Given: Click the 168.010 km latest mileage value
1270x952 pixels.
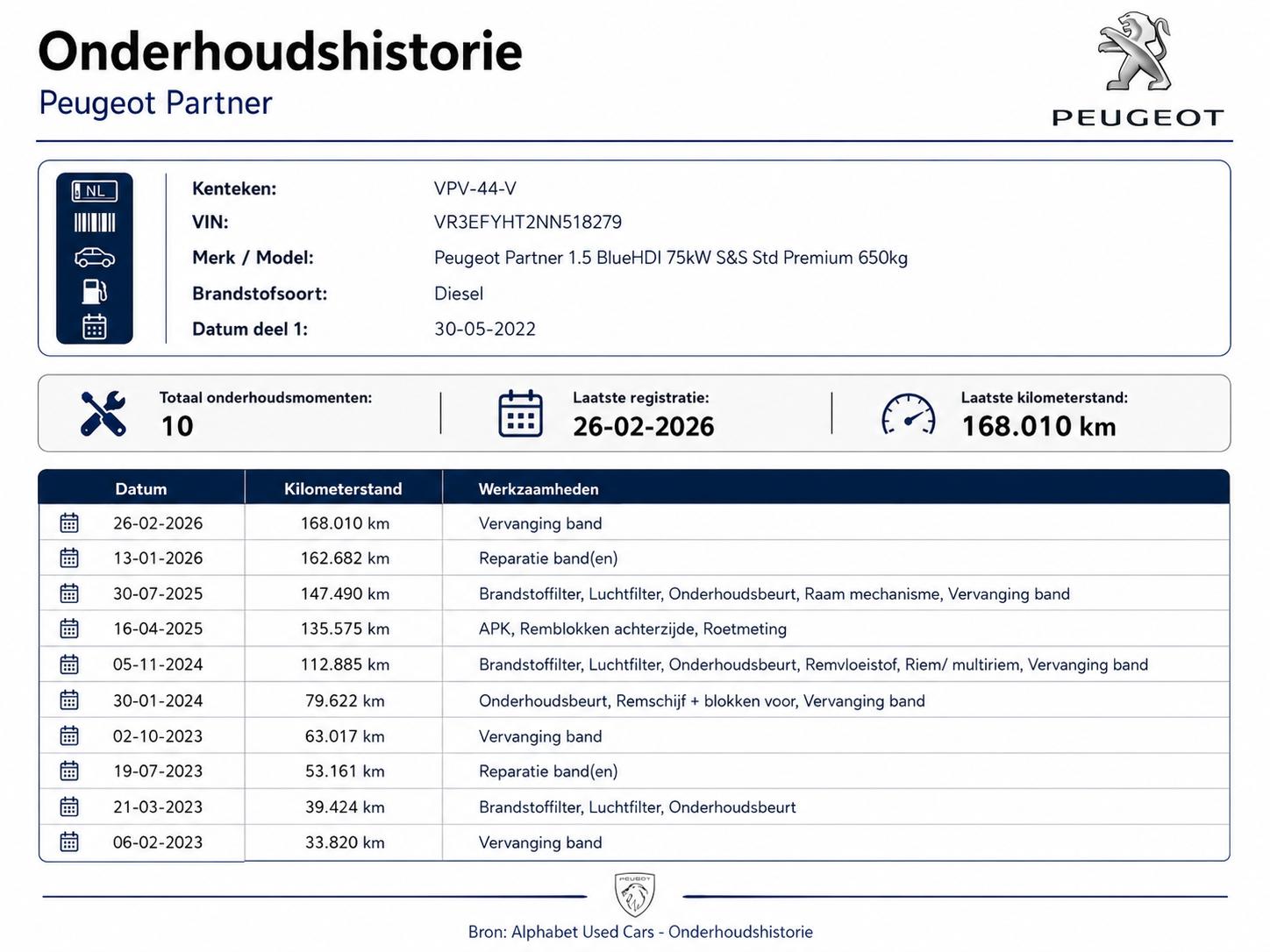Looking at the screenshot, I should pyautogui.click(x=1039, y=426).
